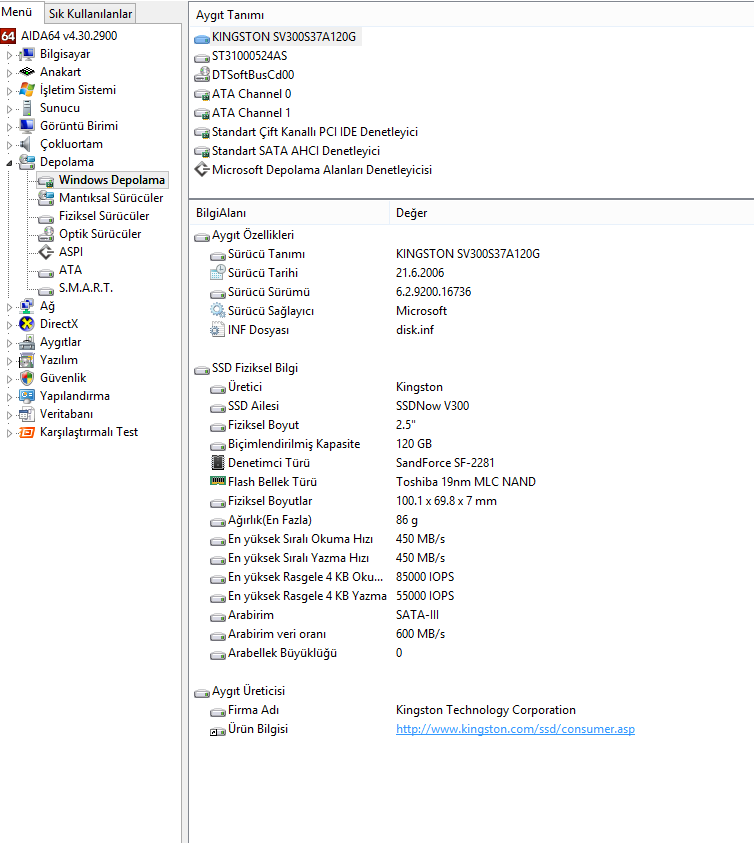Collapse the Depolama tree node

pos(9,163)
